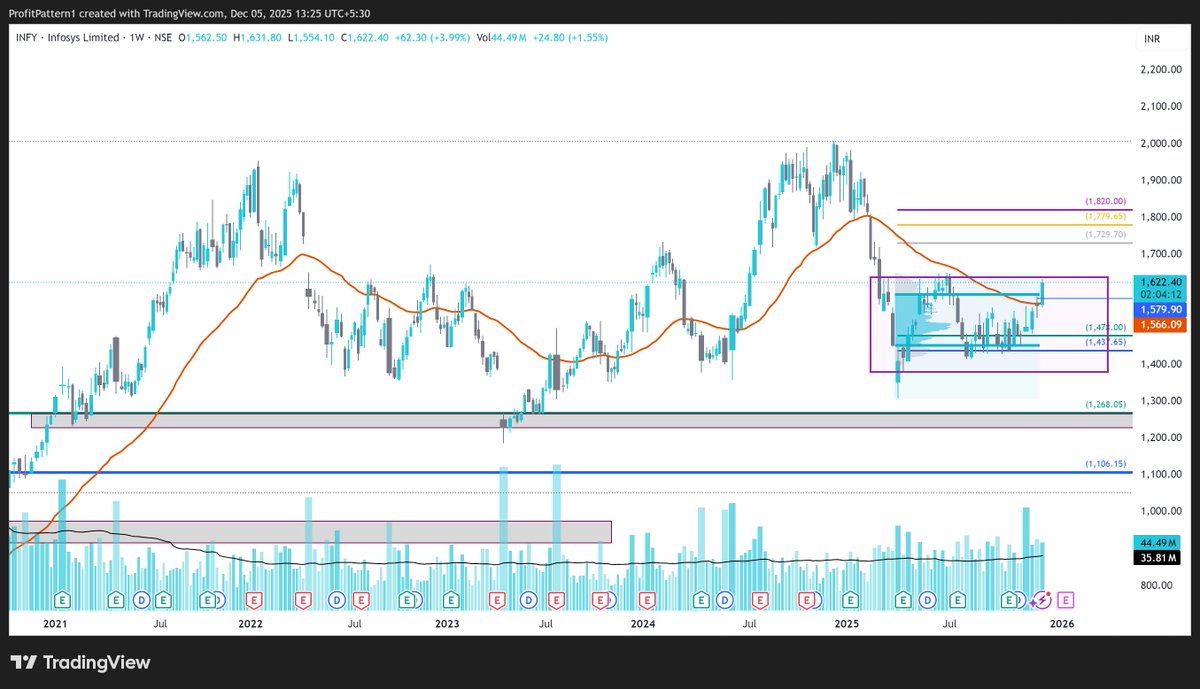Click the volume label 44.49M on the axis
Image resolution: width=1200 pixels, height=689 pixels.
1161,542
